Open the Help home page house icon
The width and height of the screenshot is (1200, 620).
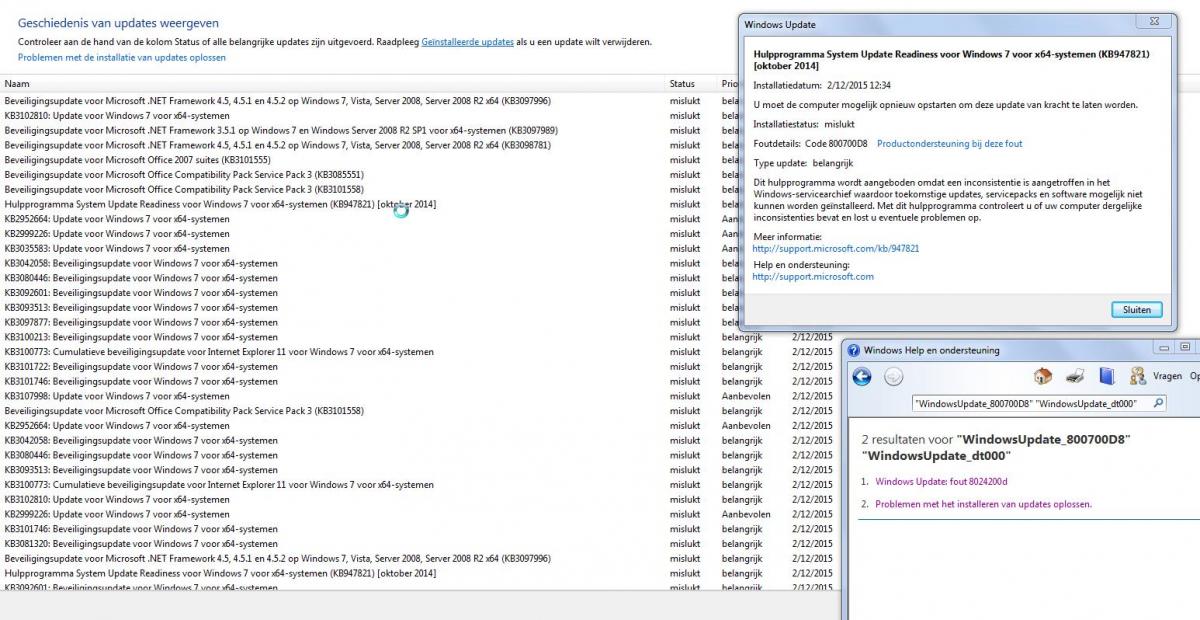1042,376
